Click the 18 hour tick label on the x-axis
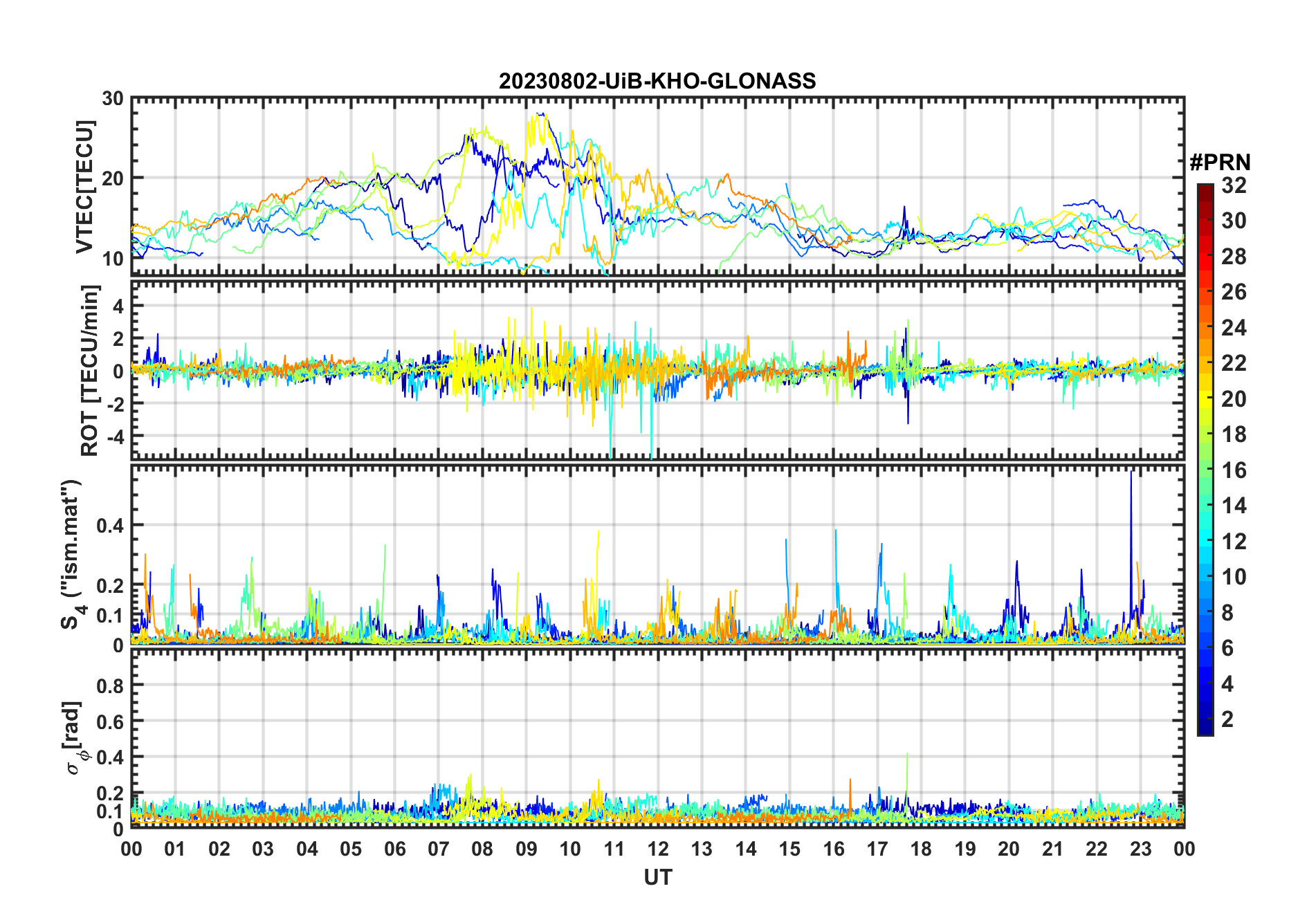 click(921, 849)
